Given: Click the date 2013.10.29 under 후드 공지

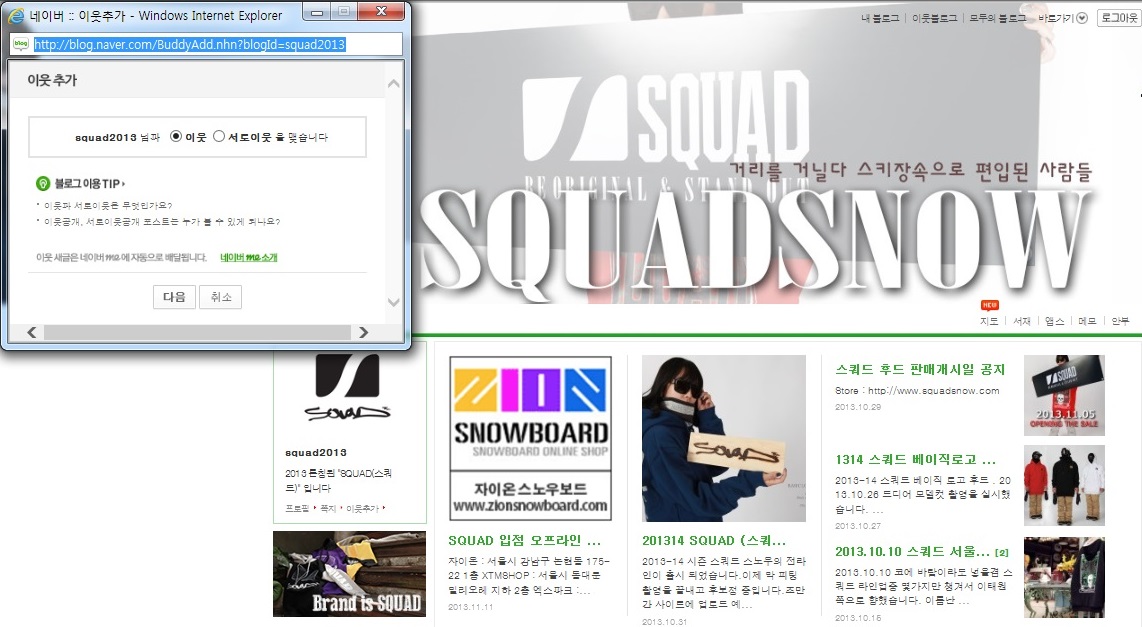Looking at the screenshot, I should pyautogui.click(x=858, y=407).
